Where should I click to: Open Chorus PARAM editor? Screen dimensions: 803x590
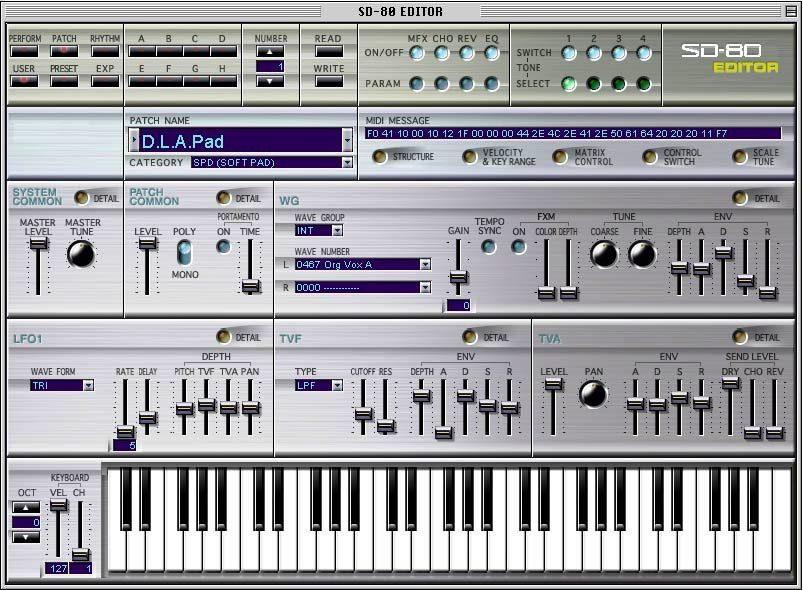[441, 83]
